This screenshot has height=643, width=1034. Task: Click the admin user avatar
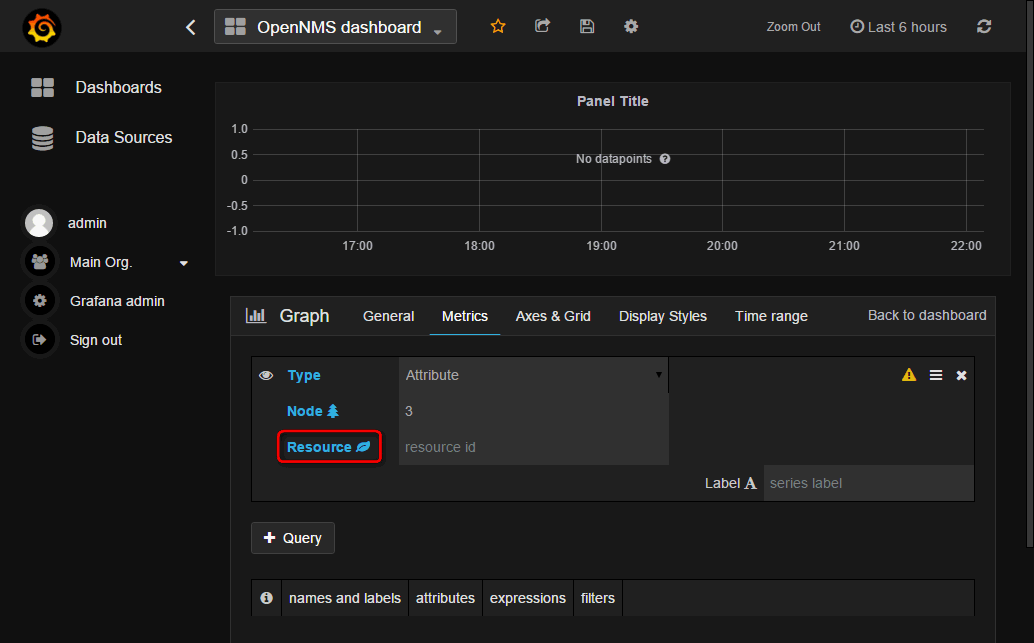coord(39,223)
